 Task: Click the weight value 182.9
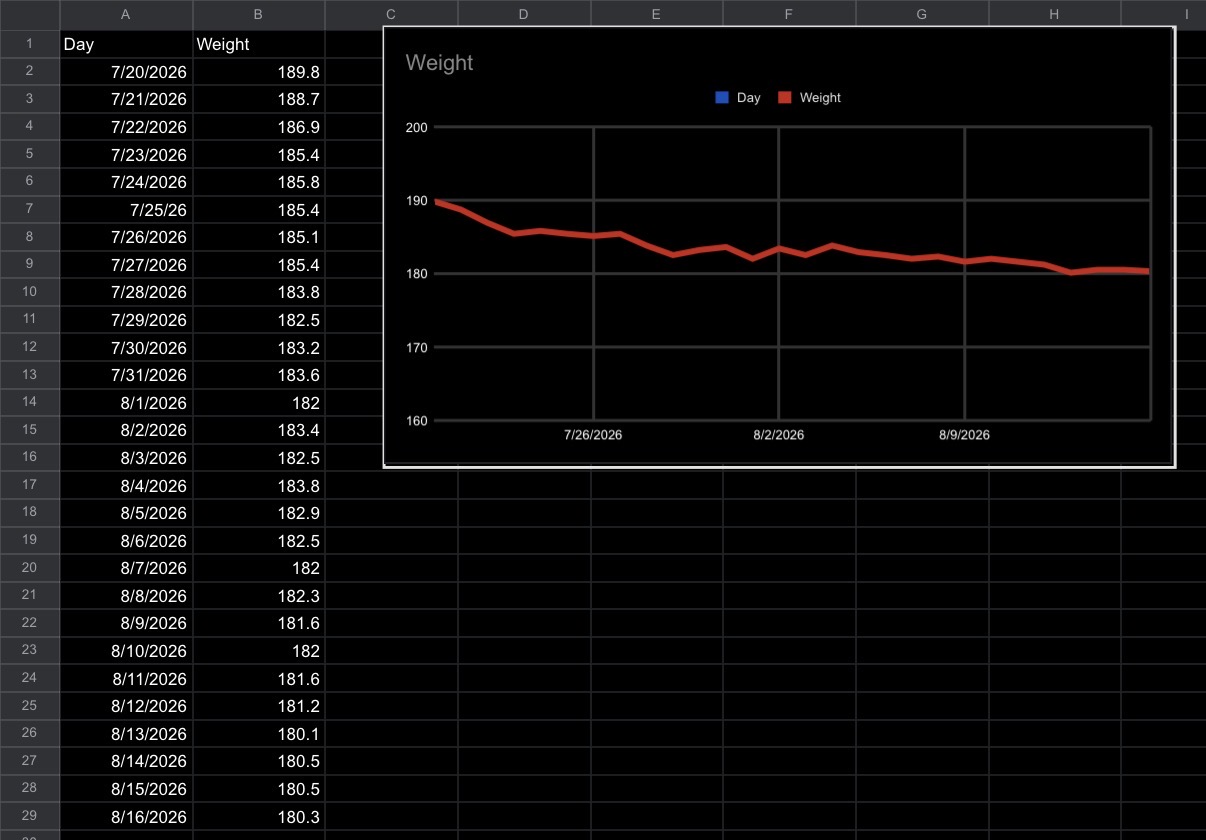[259, 513]
